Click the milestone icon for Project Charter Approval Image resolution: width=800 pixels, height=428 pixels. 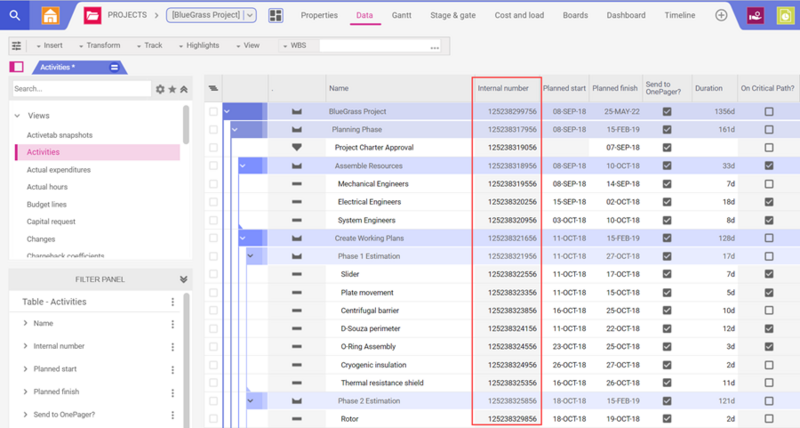(x=296, y=147)
